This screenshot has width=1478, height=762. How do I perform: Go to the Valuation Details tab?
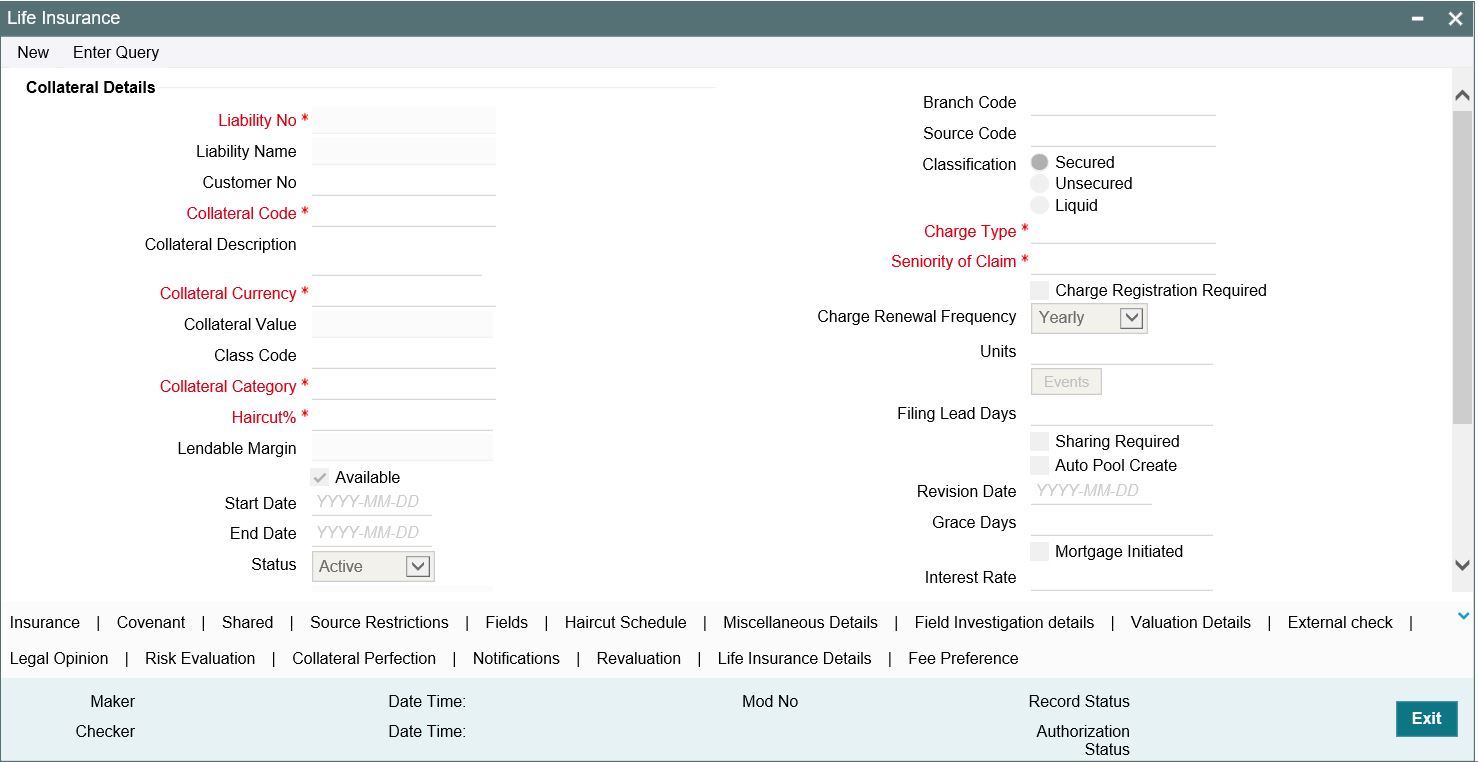(x=1191, y=622)
